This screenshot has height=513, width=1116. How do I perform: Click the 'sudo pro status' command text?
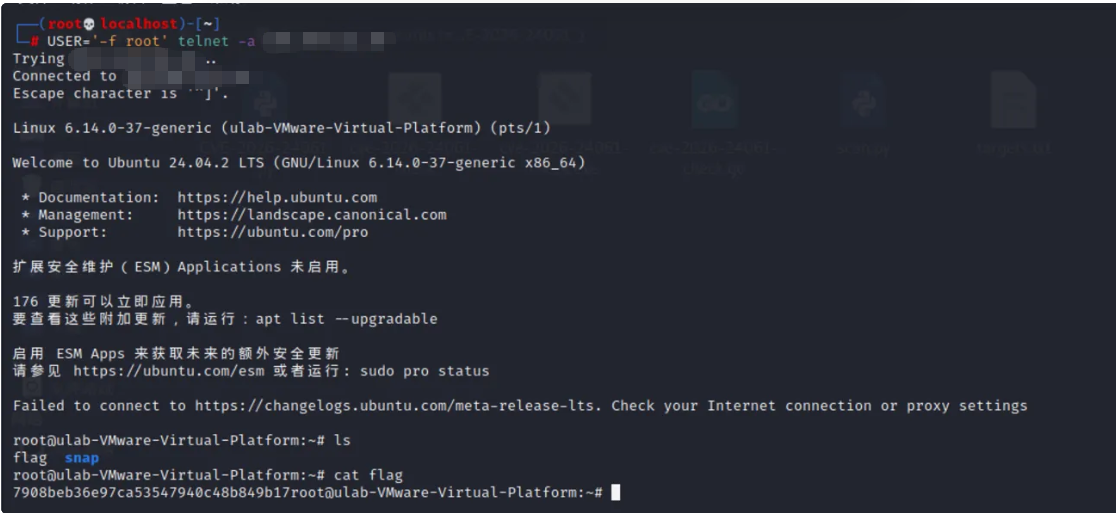425,371
